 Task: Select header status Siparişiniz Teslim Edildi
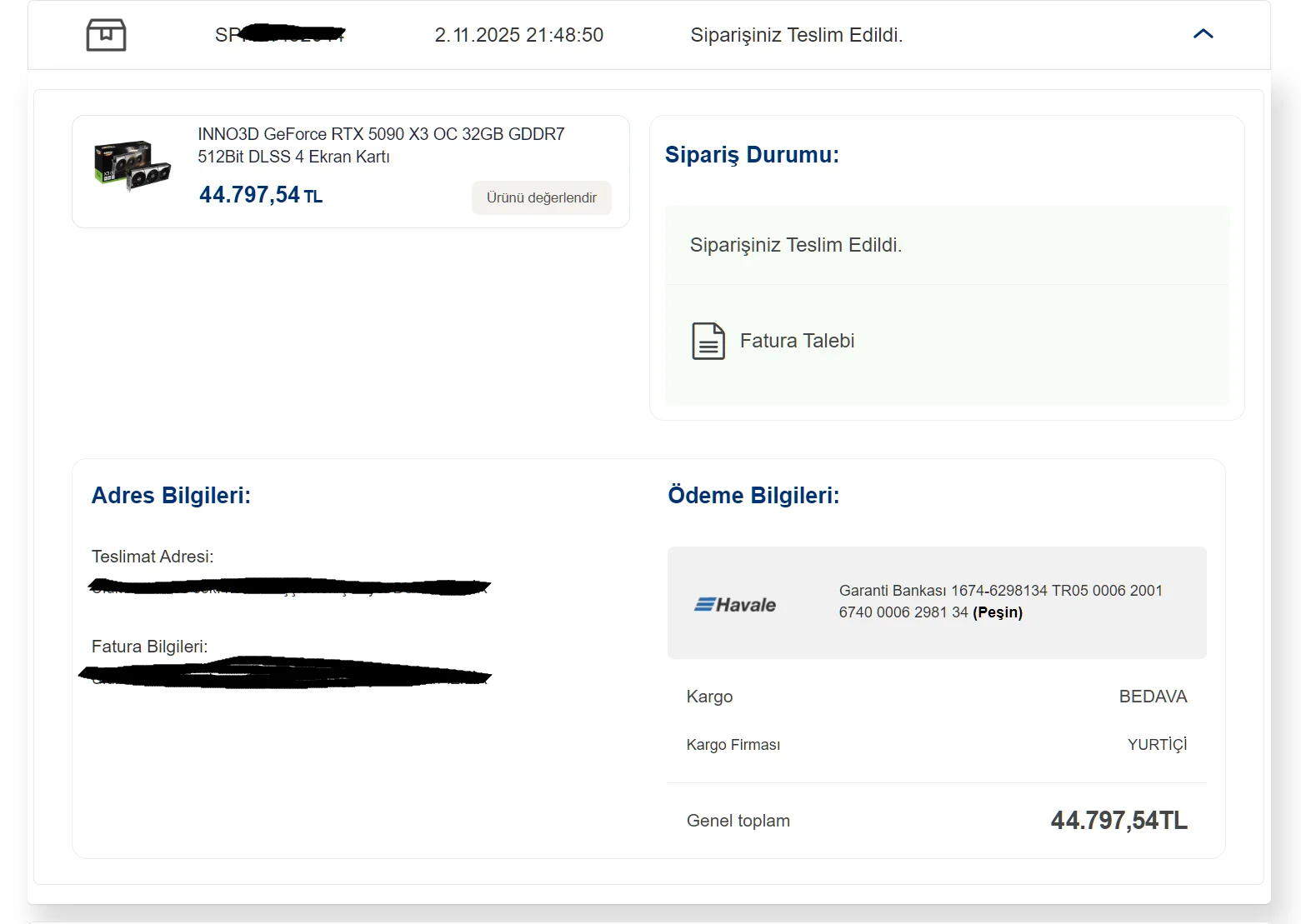click(x=797, y=35)
